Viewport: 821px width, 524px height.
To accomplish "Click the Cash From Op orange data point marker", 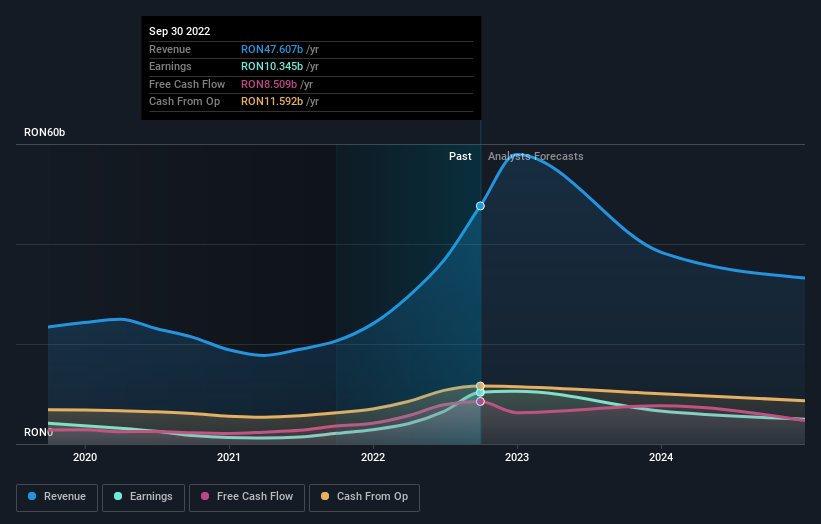I will pyautogui.click(x=480, y=386).
